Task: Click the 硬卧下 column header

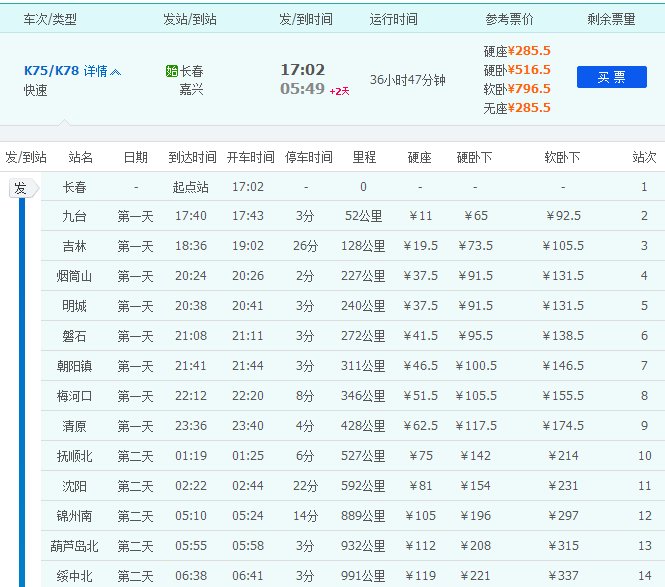Action: click(x=474, y=157)
